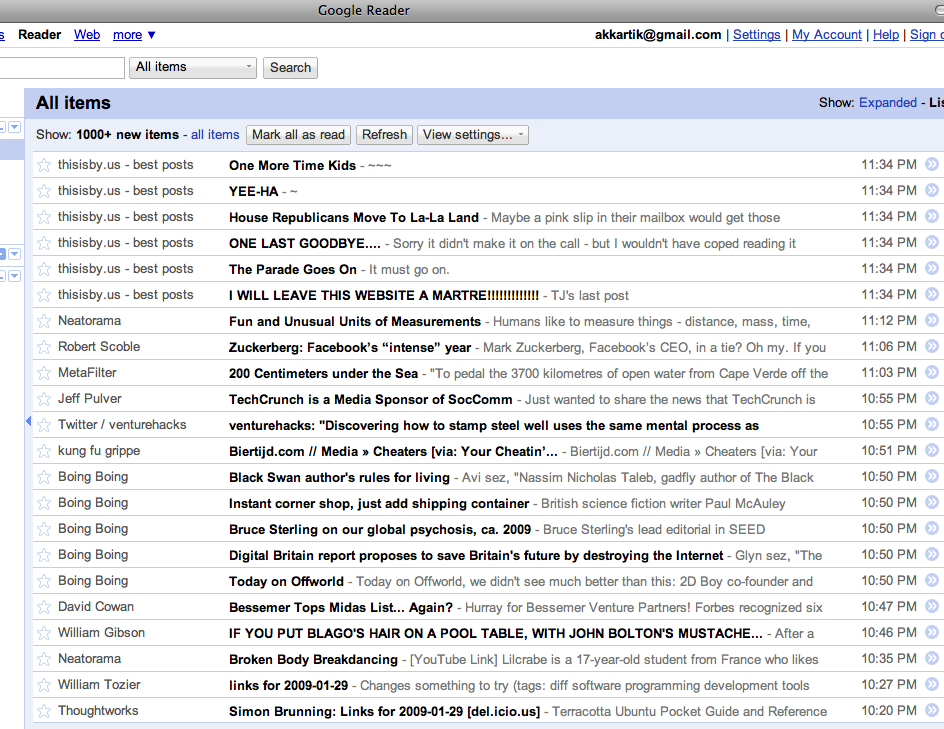
Task: Click into the search text field
Action: (x=61, y=67)
